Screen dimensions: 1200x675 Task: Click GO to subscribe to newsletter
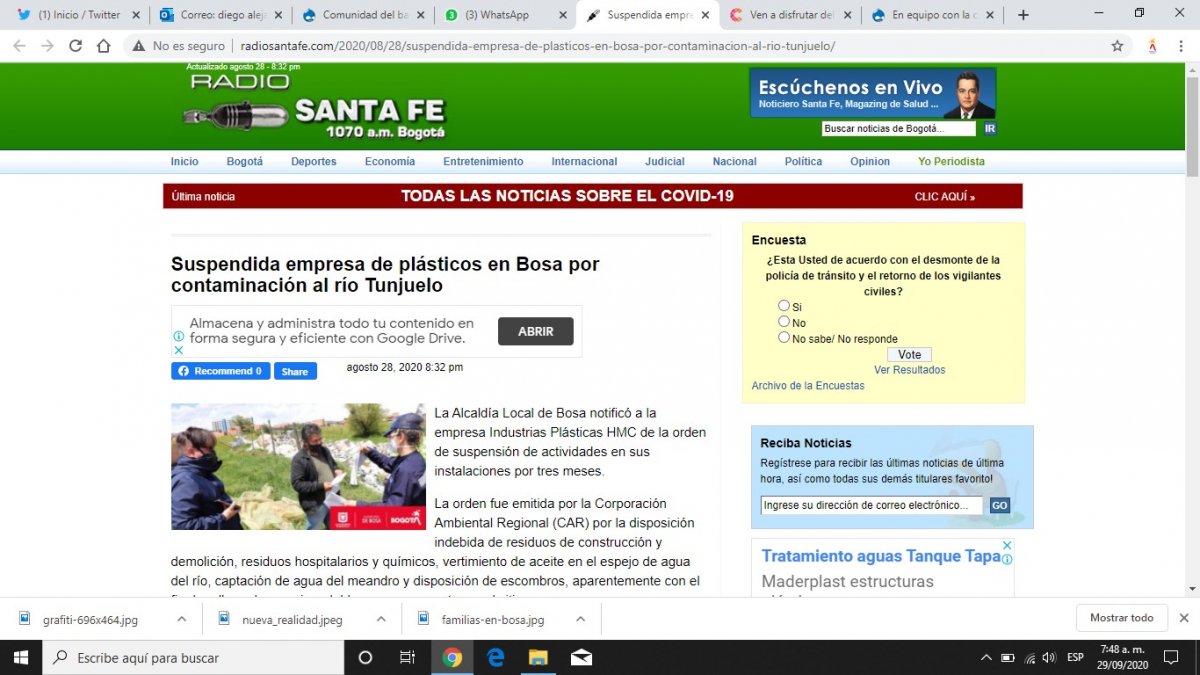click(1000, 506)
